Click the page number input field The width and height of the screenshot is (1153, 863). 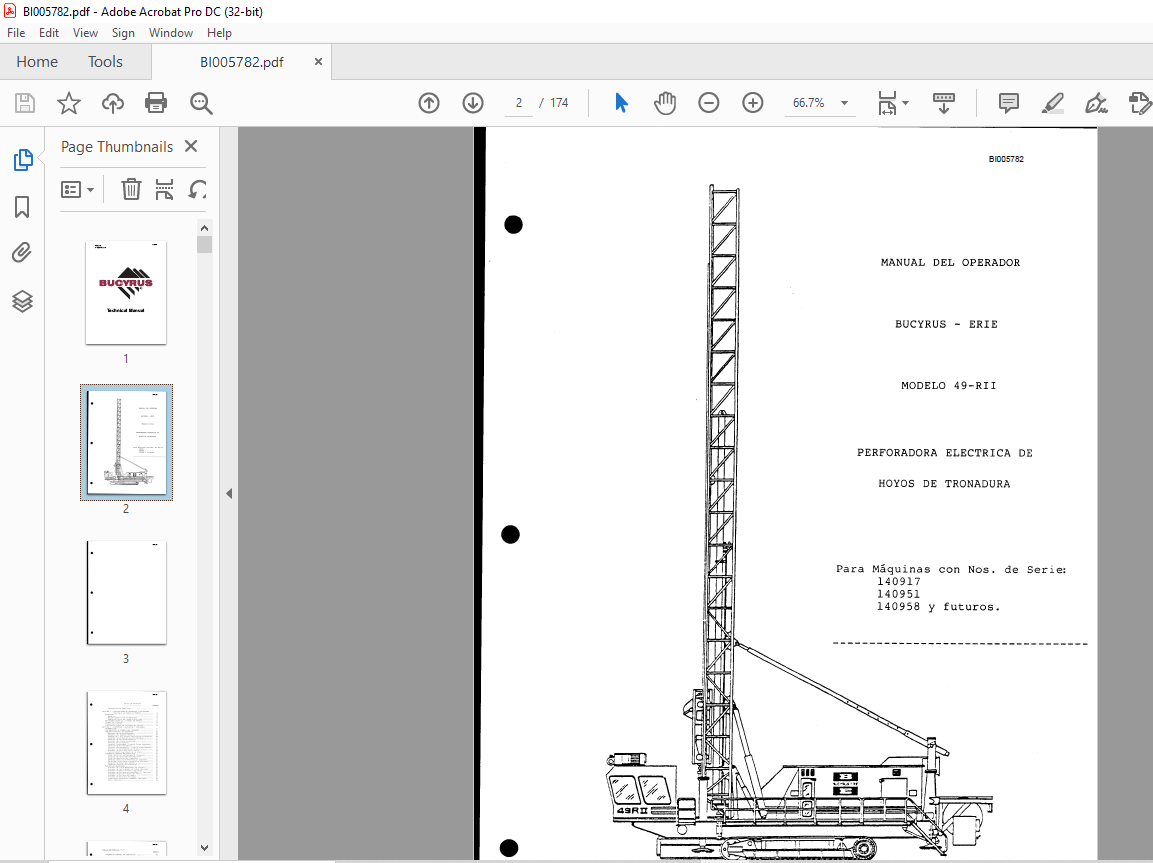coord(519,103)
